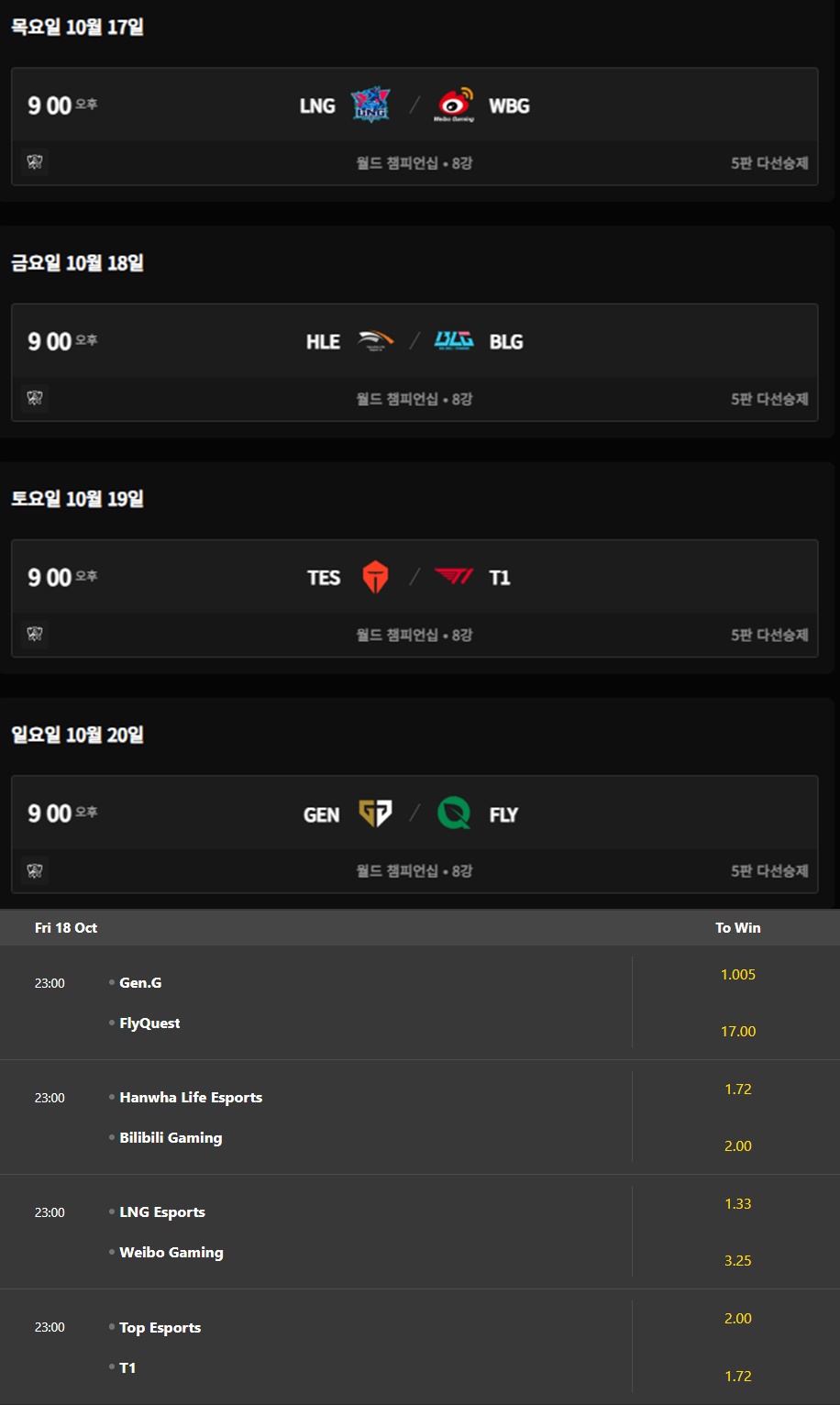Click the red T1 team logo
The width and height of the screenshot is (840, 1405).
tap(455, 577)
